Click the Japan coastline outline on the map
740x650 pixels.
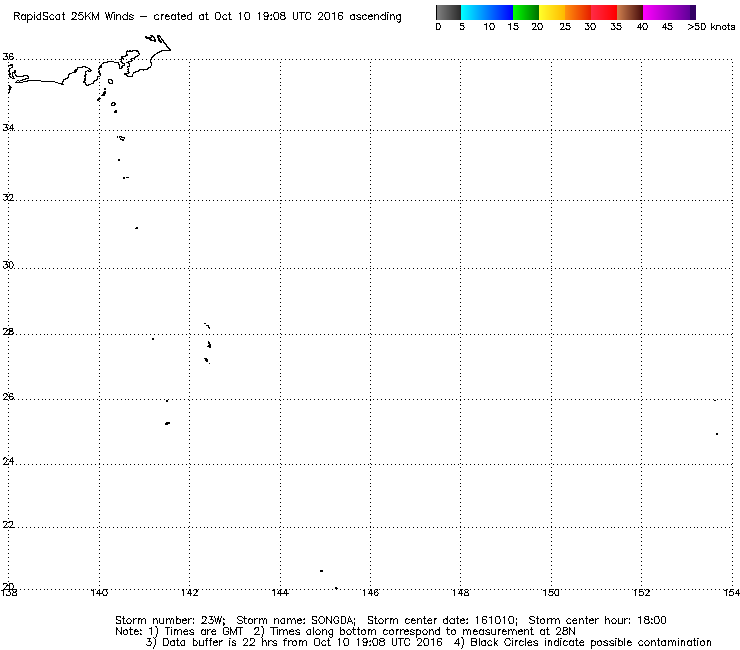pyautogui.click(x=89, y=66)
